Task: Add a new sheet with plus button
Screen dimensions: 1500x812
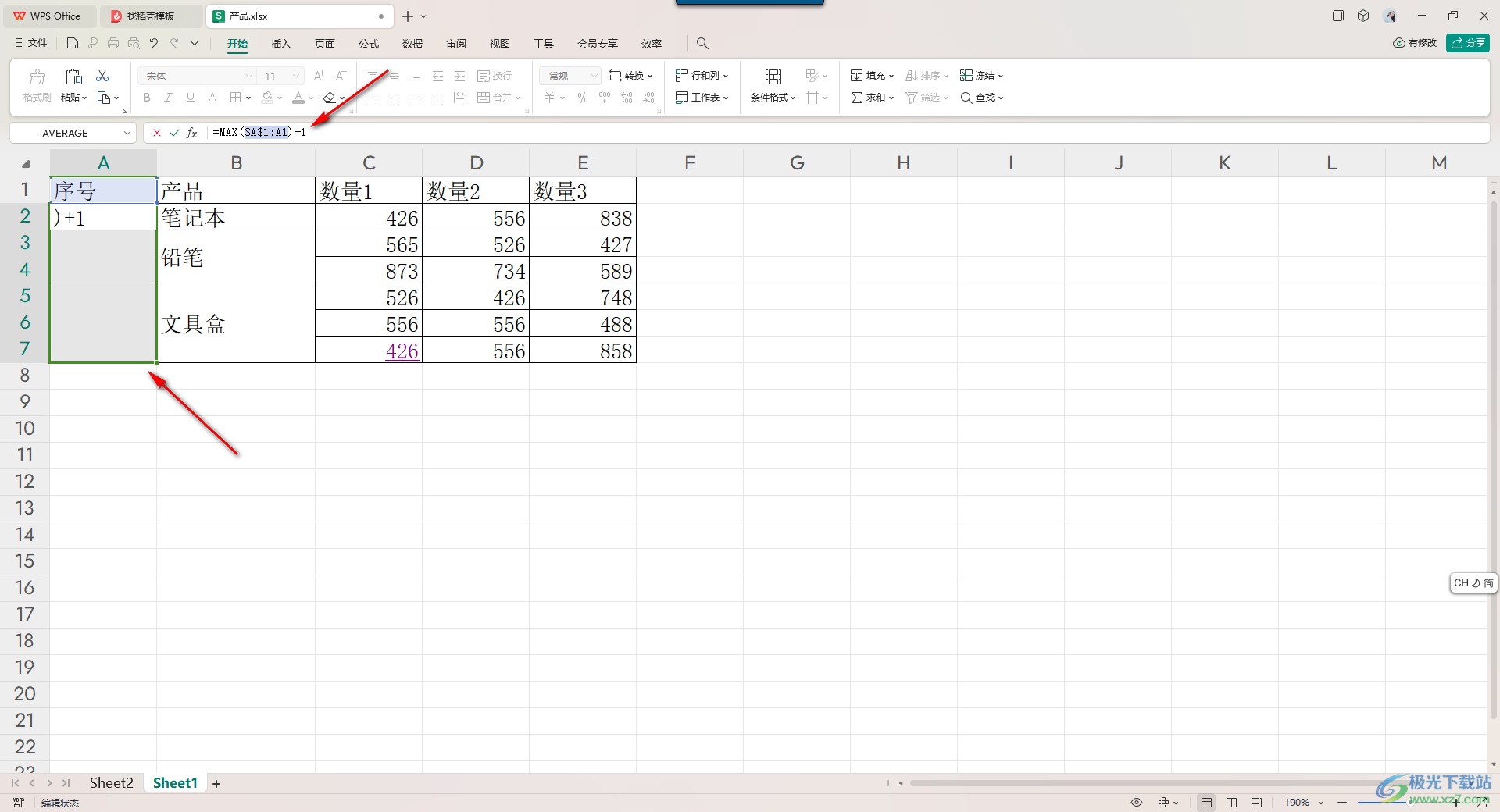Action: tap(216, 783)
